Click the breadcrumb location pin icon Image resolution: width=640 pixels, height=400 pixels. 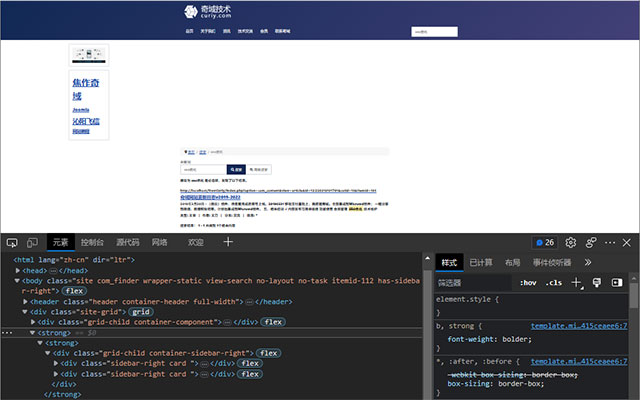pos(186,152)
